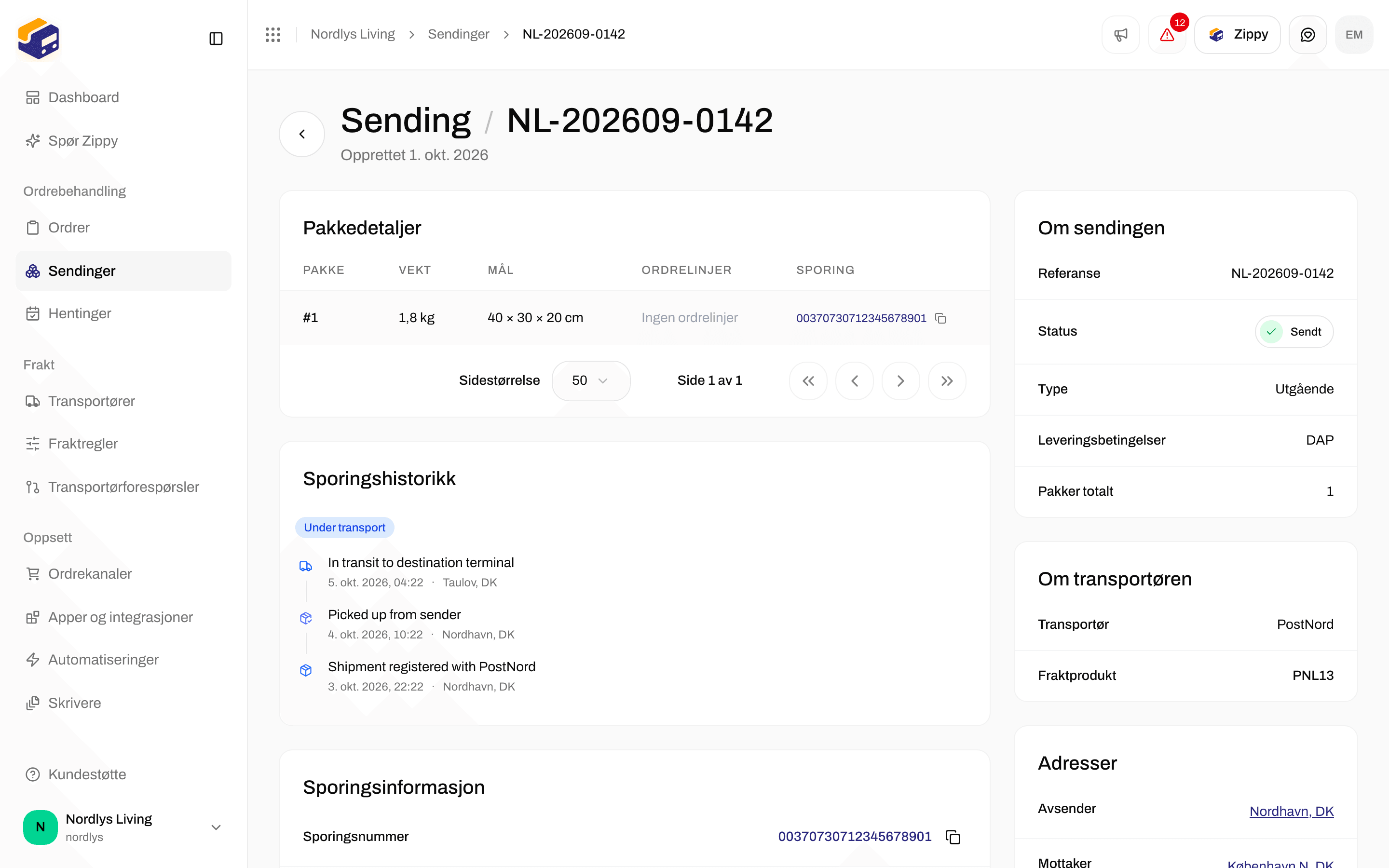Open tracking link in package row
The height and width of the screenshot is (868, 1389).
(x=861, y=318)
